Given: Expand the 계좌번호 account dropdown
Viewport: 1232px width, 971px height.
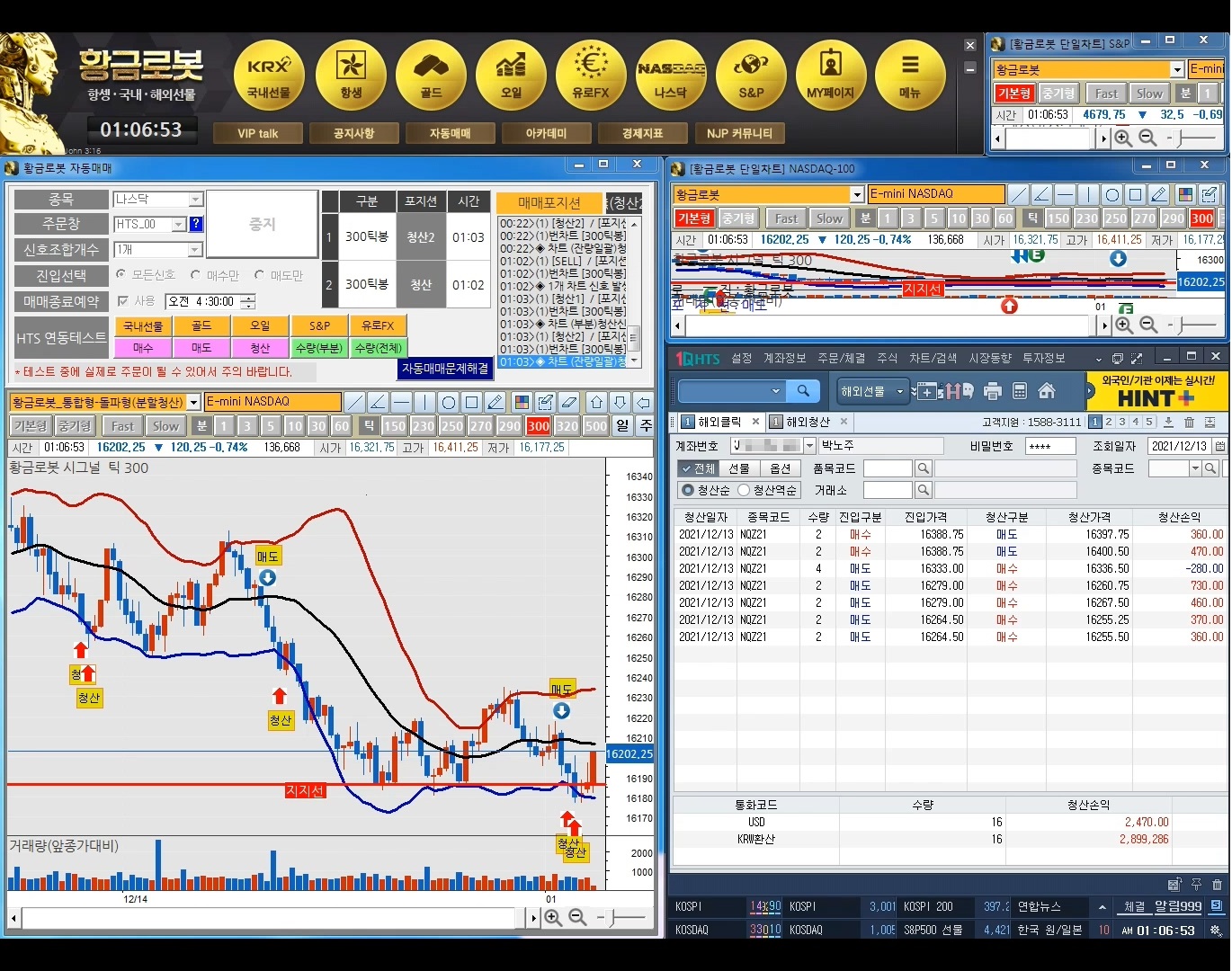Looking at the screenshot, I should pyautogui.click(x=809, y=445).
